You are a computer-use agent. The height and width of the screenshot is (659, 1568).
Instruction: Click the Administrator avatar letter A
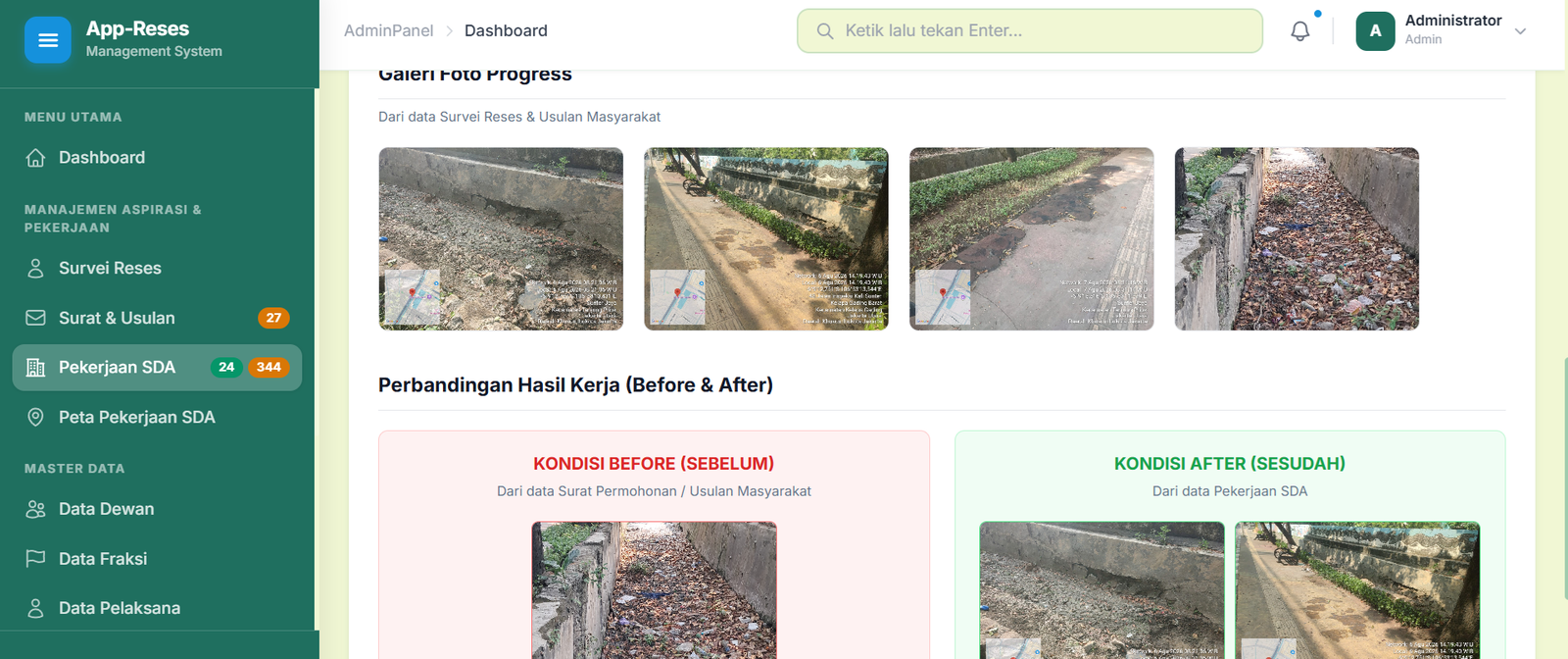(1375, 31)
